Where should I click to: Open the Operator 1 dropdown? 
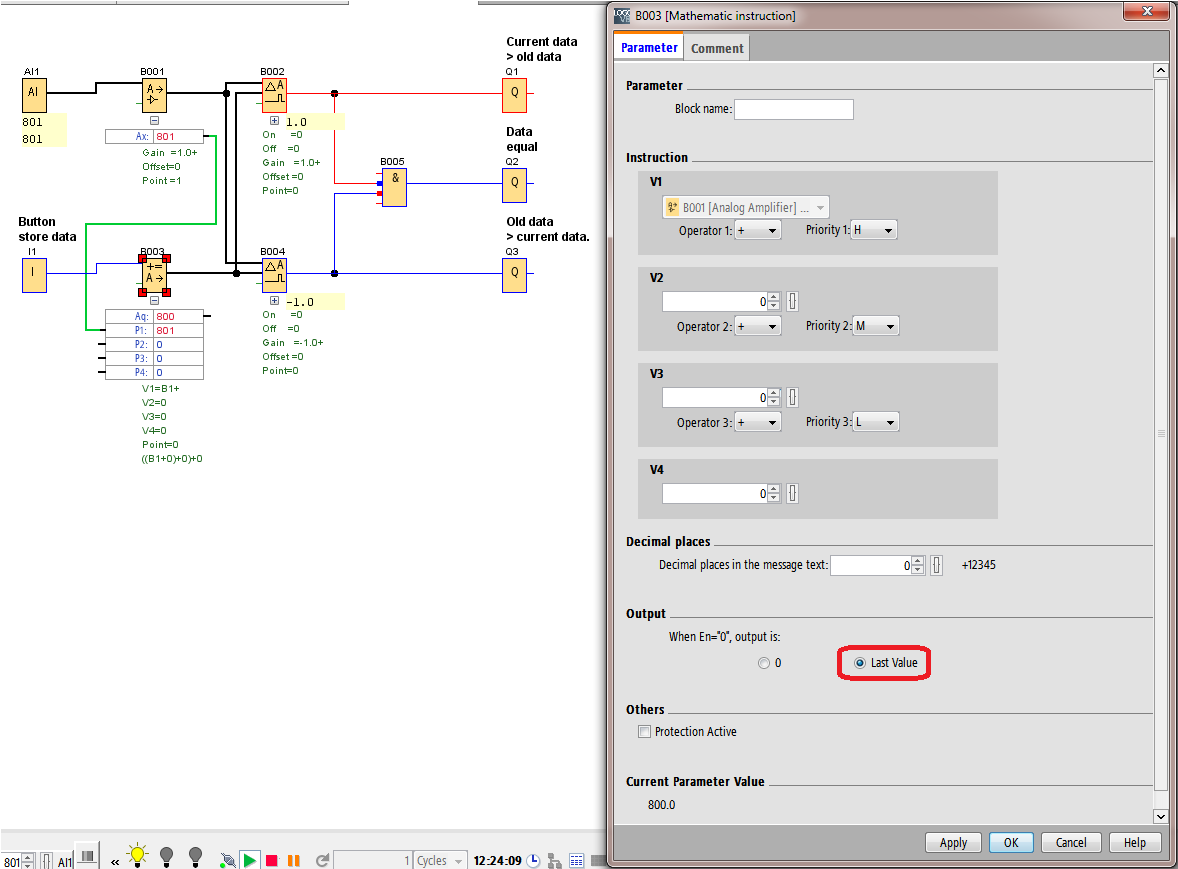757,230
